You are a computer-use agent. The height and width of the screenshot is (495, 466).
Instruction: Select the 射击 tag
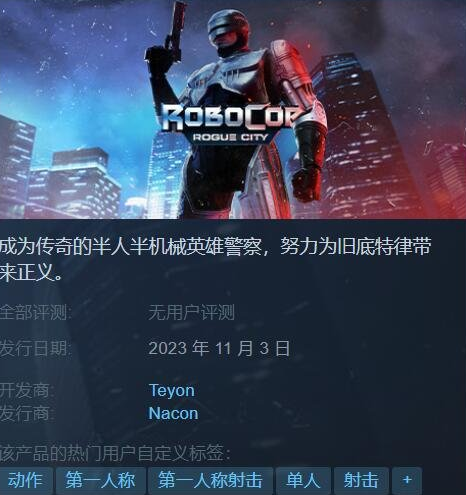[x=361, y=480]
